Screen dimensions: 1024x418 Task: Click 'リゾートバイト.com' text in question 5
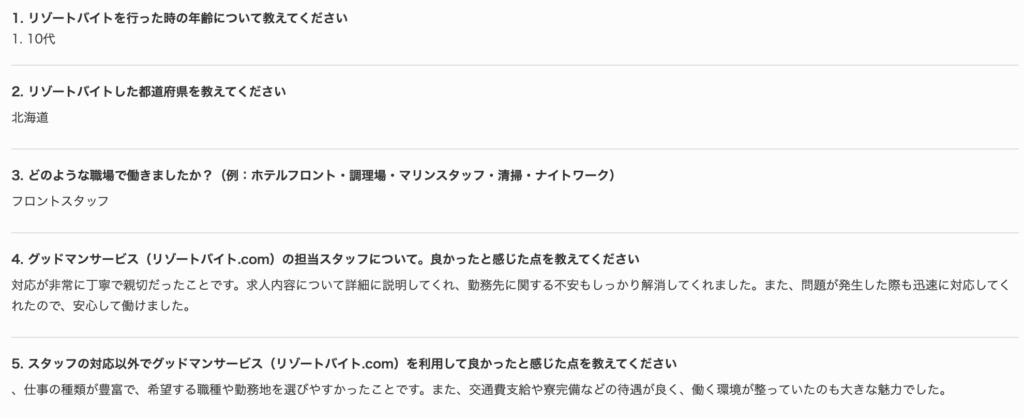(336, 363)
